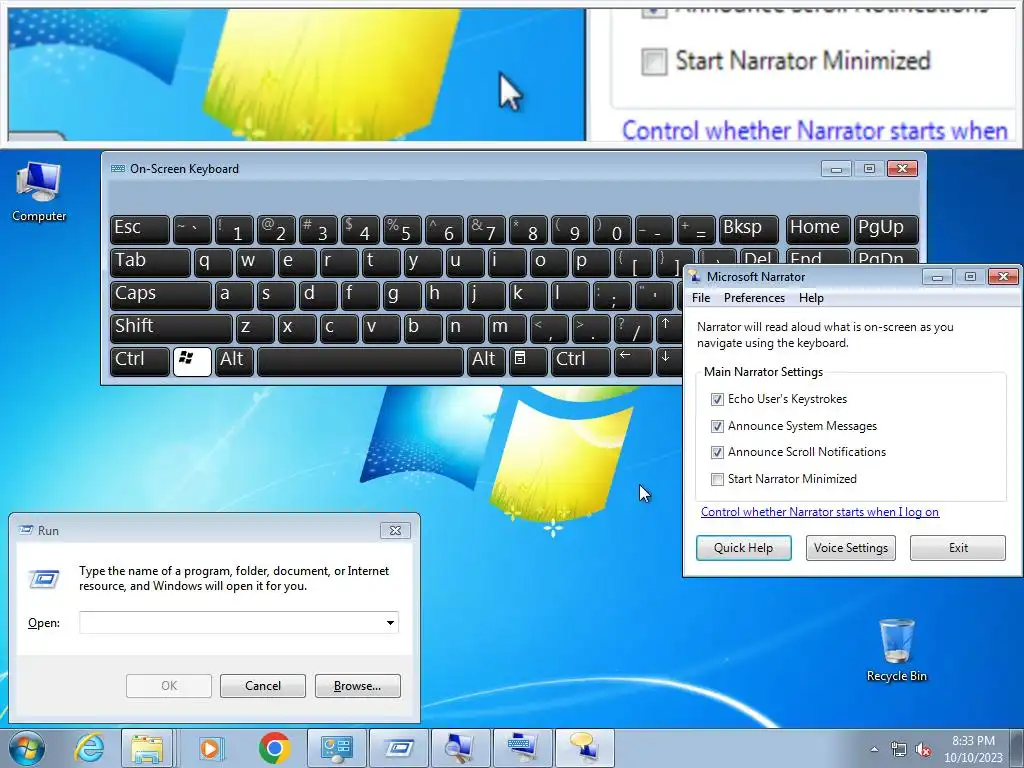Click Browse... in the Run dialog

pyautogui.click(x=357, y=686)
